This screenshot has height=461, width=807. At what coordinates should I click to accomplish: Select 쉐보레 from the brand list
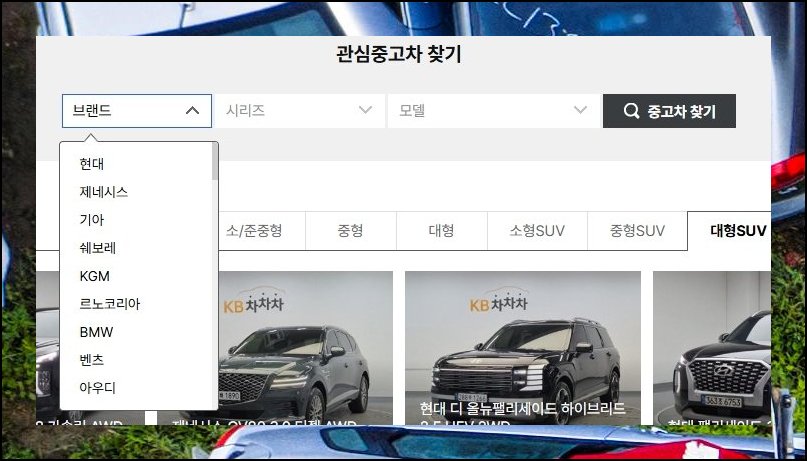(98, 248)
